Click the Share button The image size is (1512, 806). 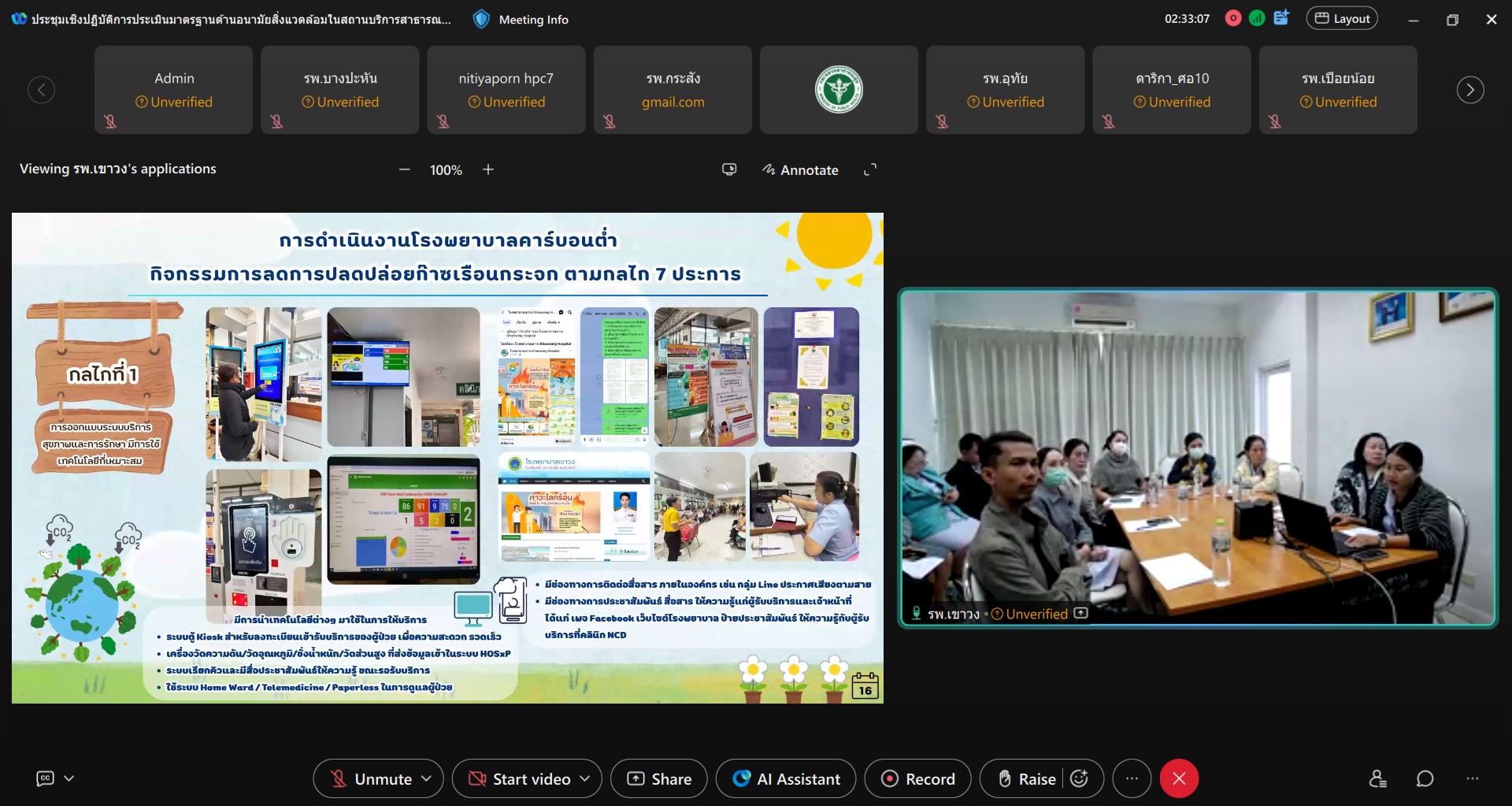(x=658, y=778)
